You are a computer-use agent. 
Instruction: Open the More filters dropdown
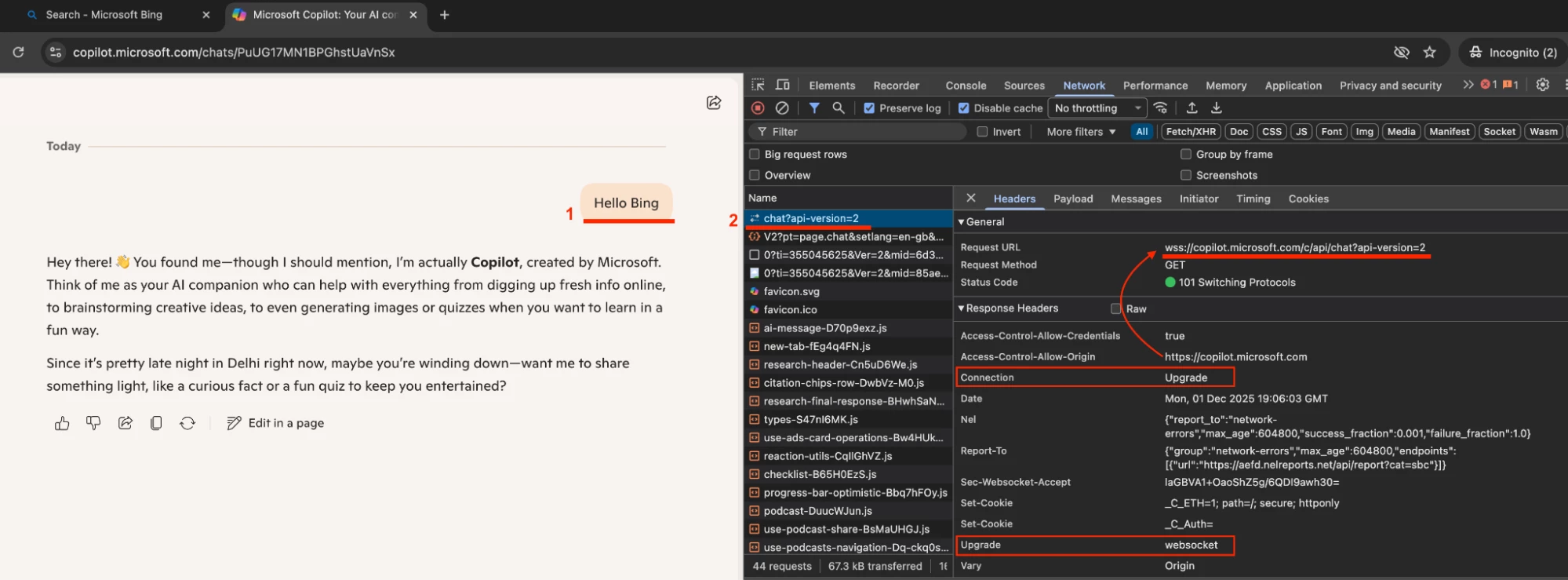[x=1081, y=132]
